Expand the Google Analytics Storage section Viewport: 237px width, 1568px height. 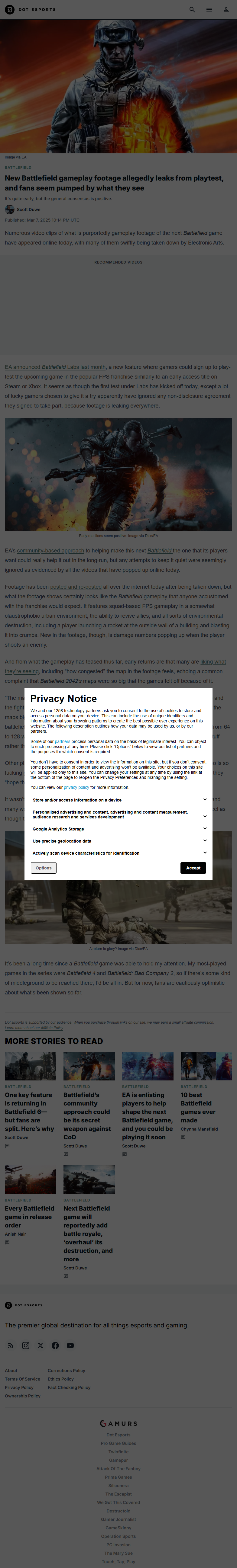pos(205,828)
